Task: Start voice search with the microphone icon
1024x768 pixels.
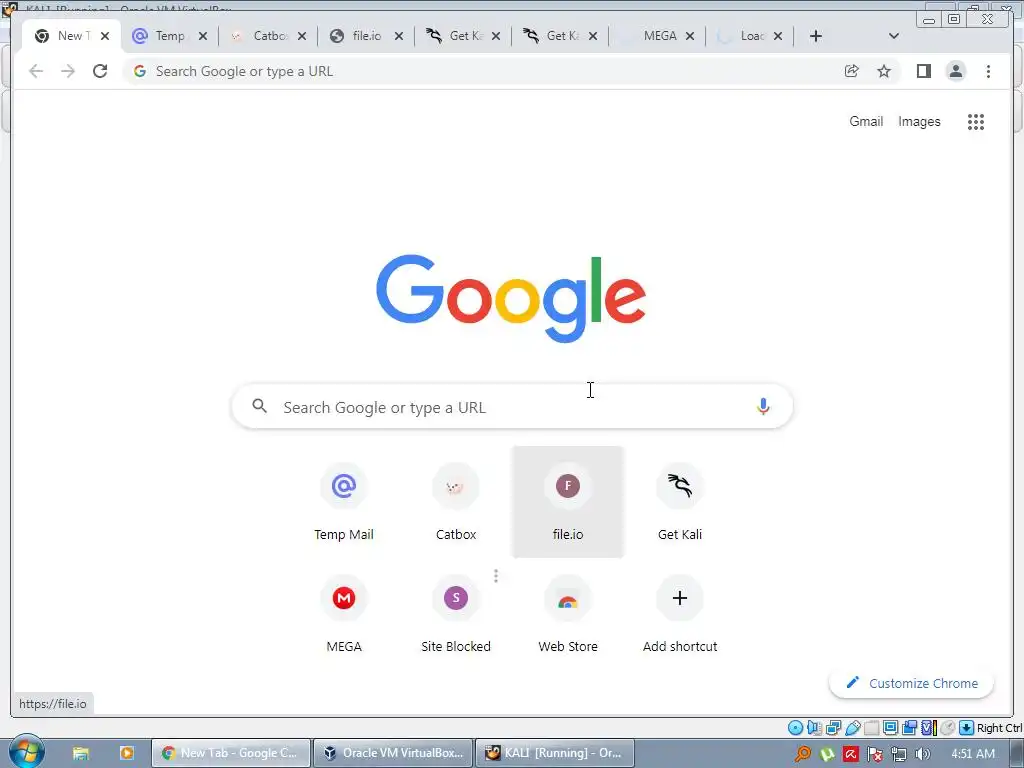Action: pos(763,406)
